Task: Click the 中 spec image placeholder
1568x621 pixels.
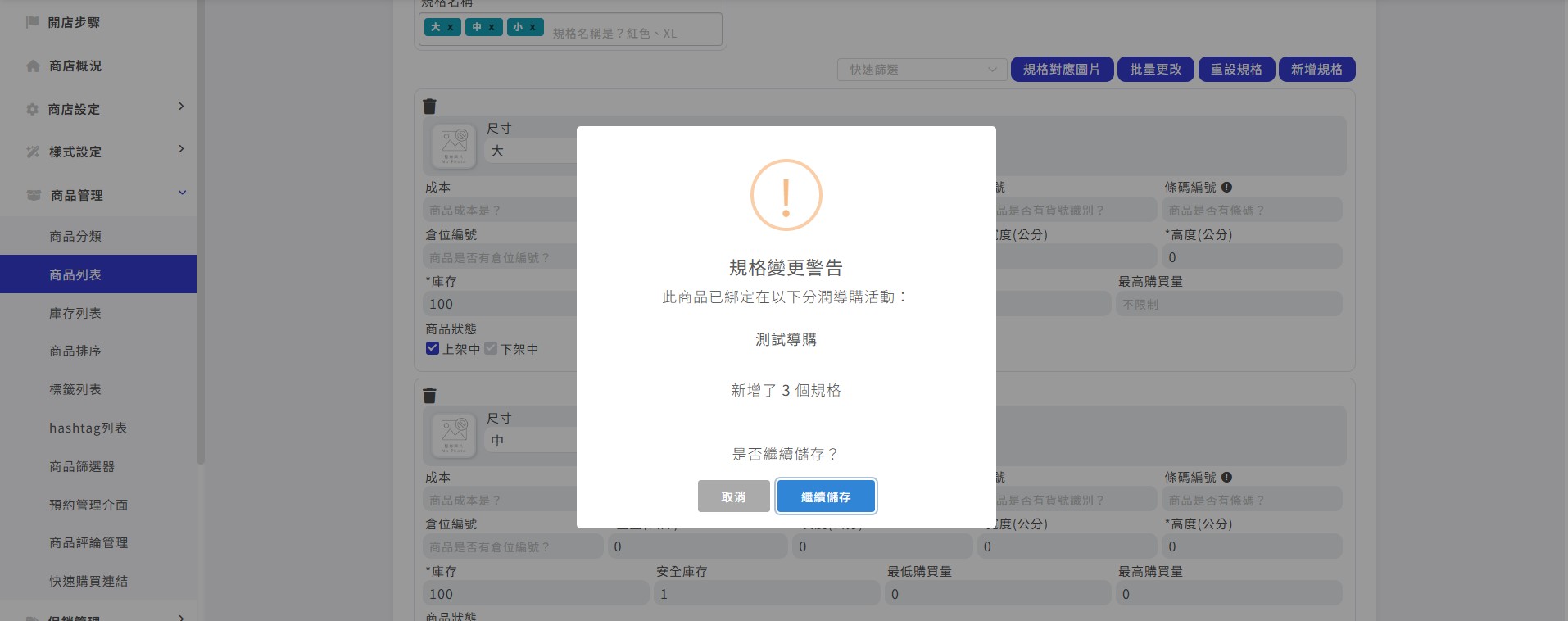Action: point(454,436)
